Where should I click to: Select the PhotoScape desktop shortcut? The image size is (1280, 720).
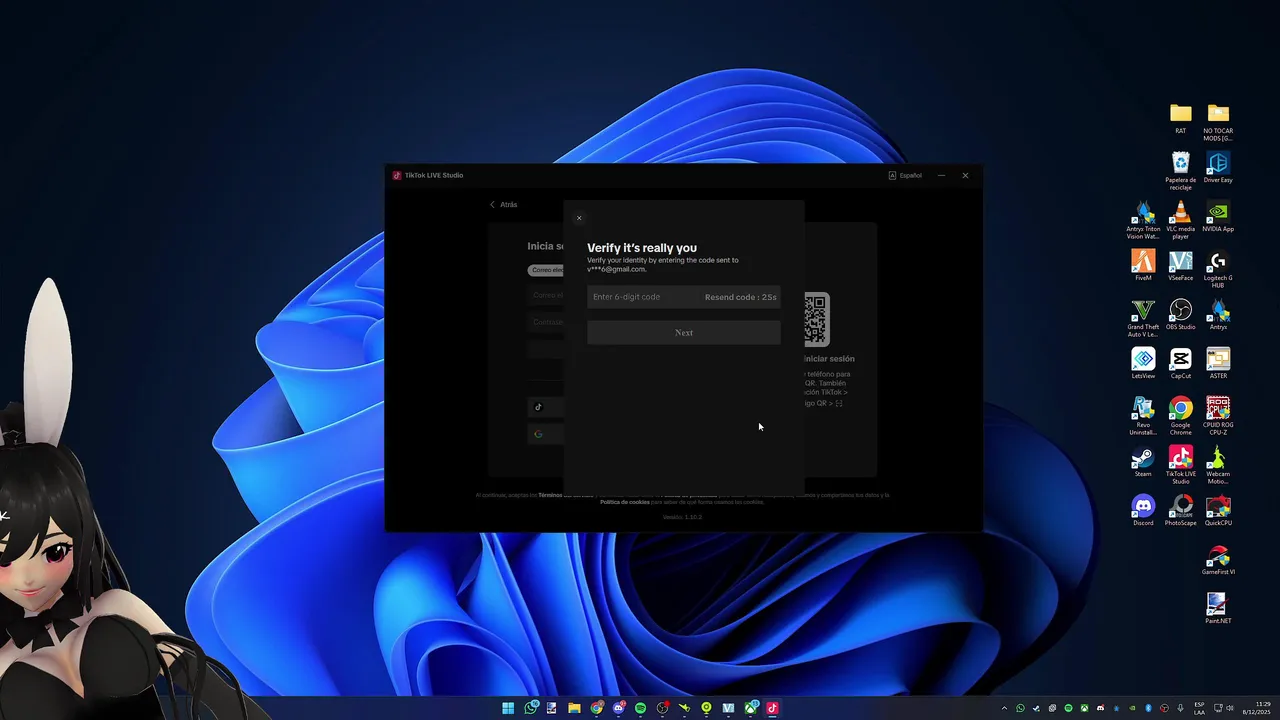click(1181, 511)
